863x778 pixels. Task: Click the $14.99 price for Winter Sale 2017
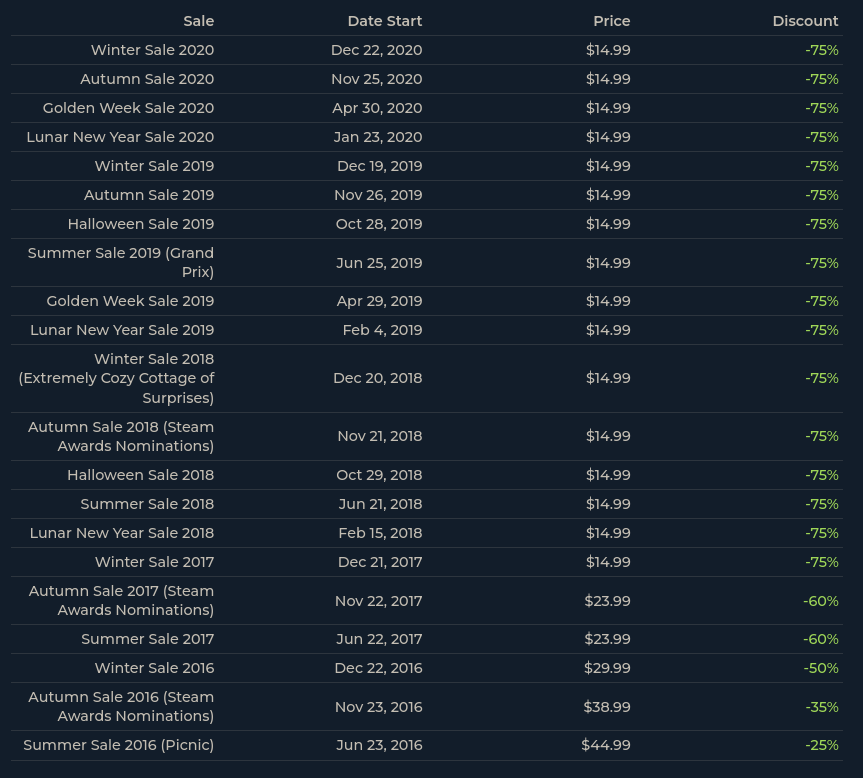[x=608, y=562]
